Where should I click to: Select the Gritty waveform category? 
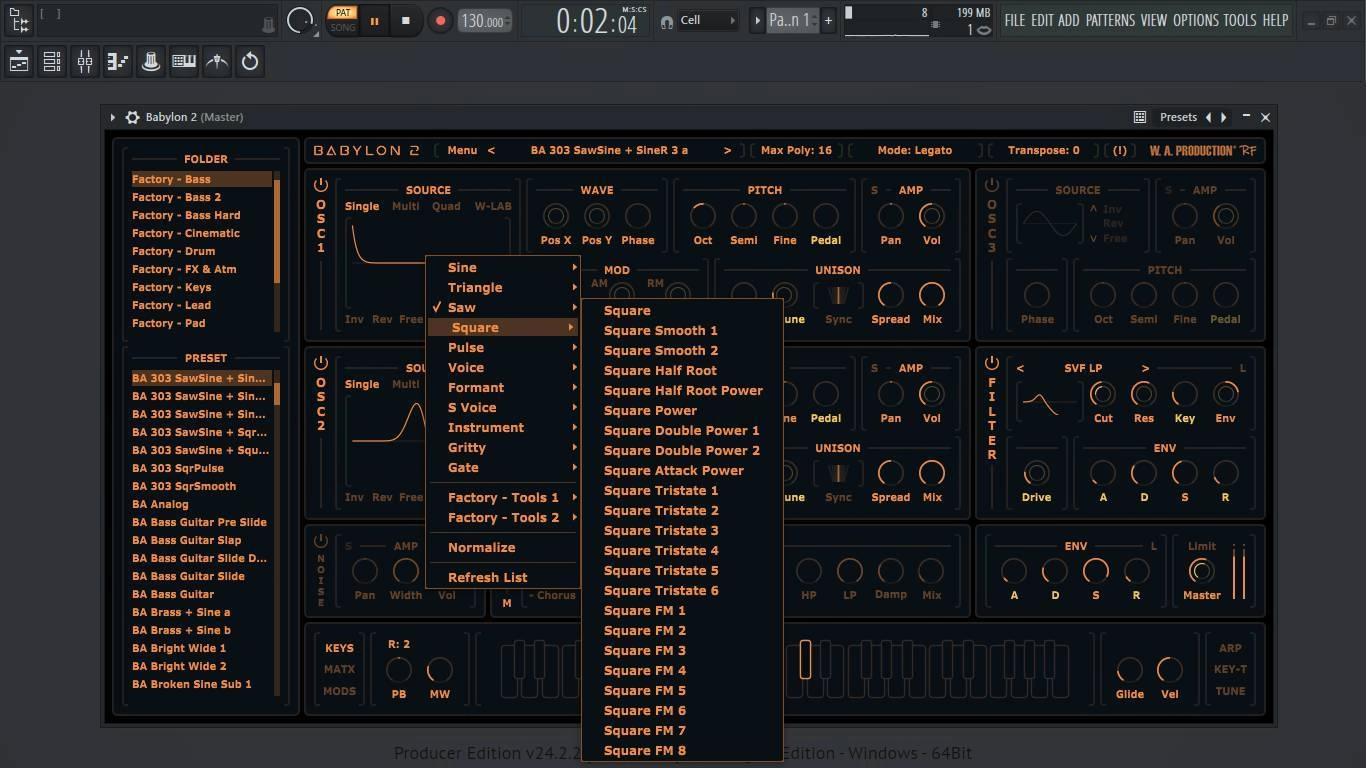[x=503, y=447]
